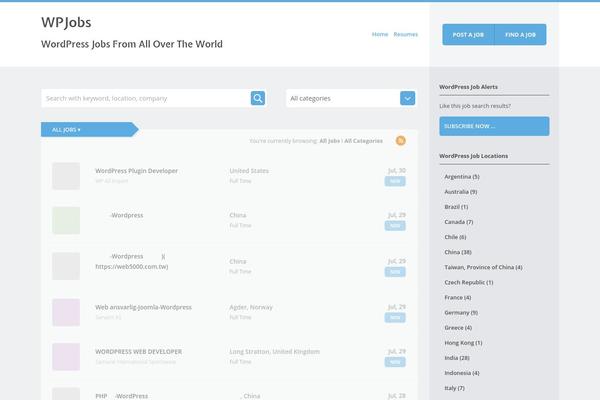Click logo thumbnail of WORDPRESS WEB DEVELOPER job

(x=66, y=357)
